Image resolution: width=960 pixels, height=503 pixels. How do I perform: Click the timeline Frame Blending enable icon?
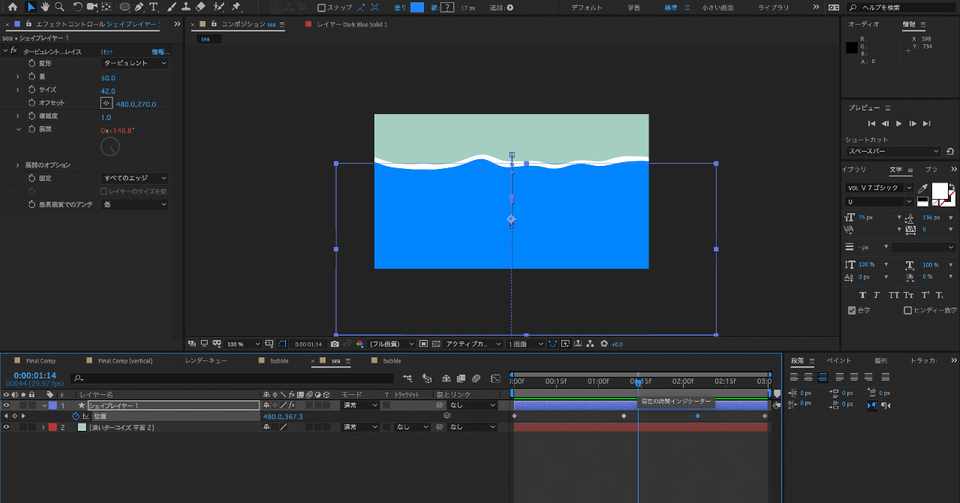[x=461, y=379]
